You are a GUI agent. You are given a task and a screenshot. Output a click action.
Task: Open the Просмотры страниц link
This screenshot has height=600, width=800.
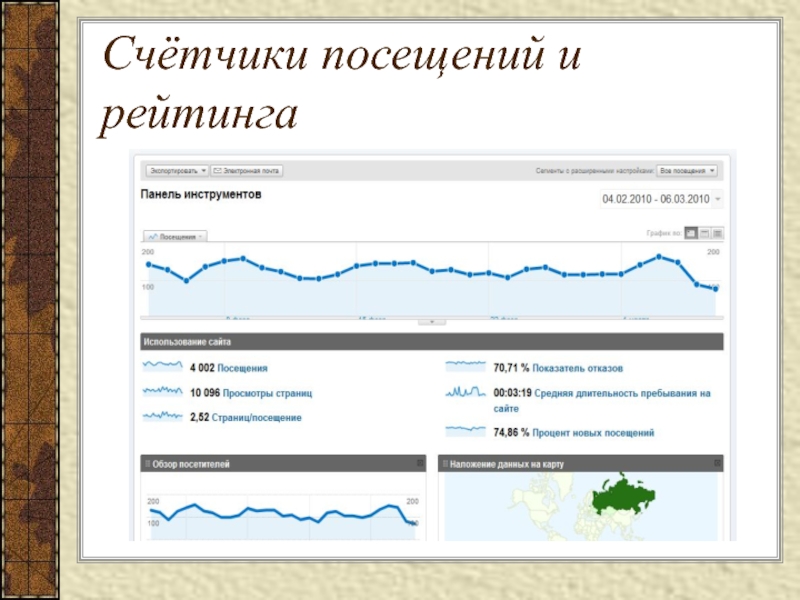click(267, 393)
